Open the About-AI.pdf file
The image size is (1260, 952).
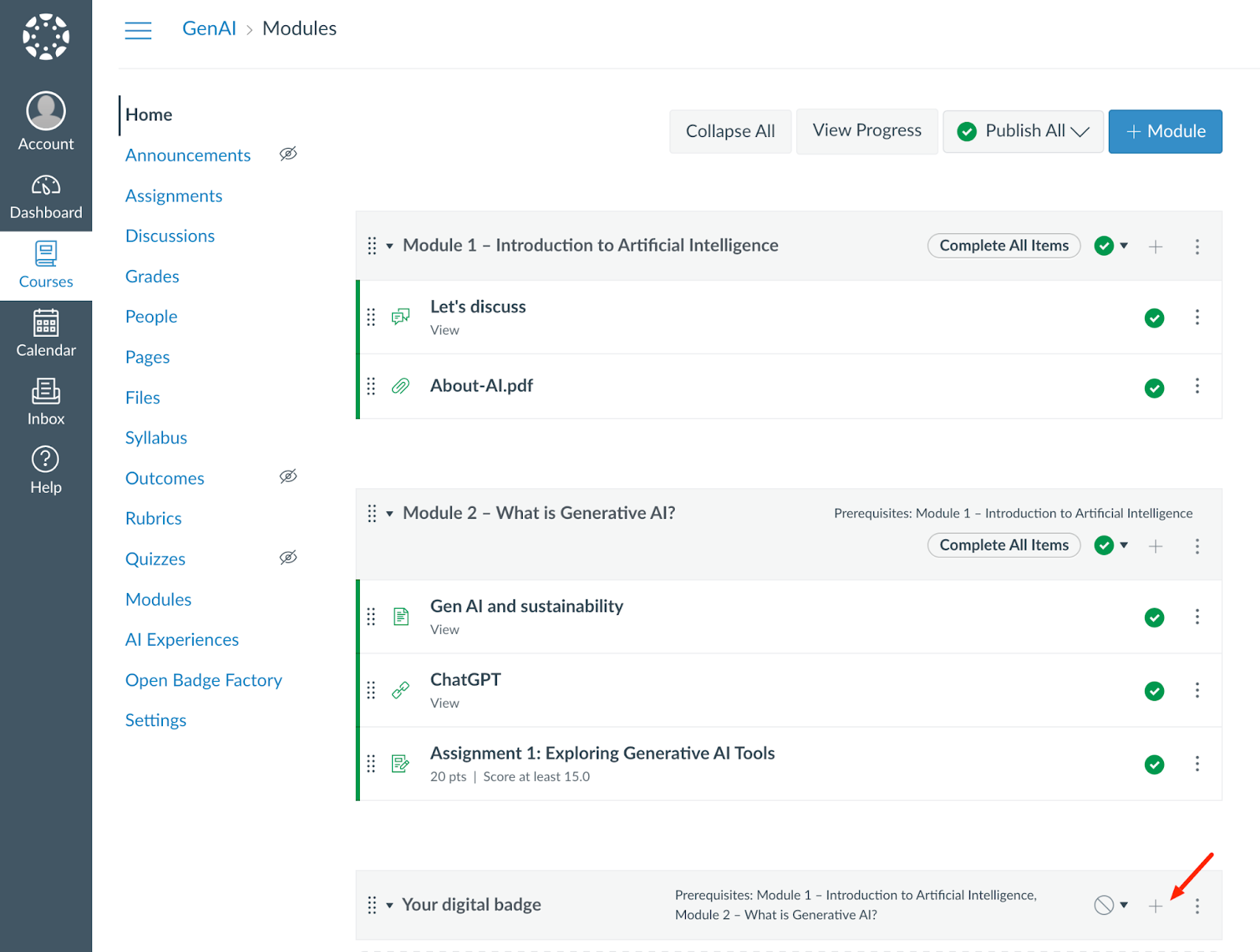pyautogui.click(x=481, y=386)
